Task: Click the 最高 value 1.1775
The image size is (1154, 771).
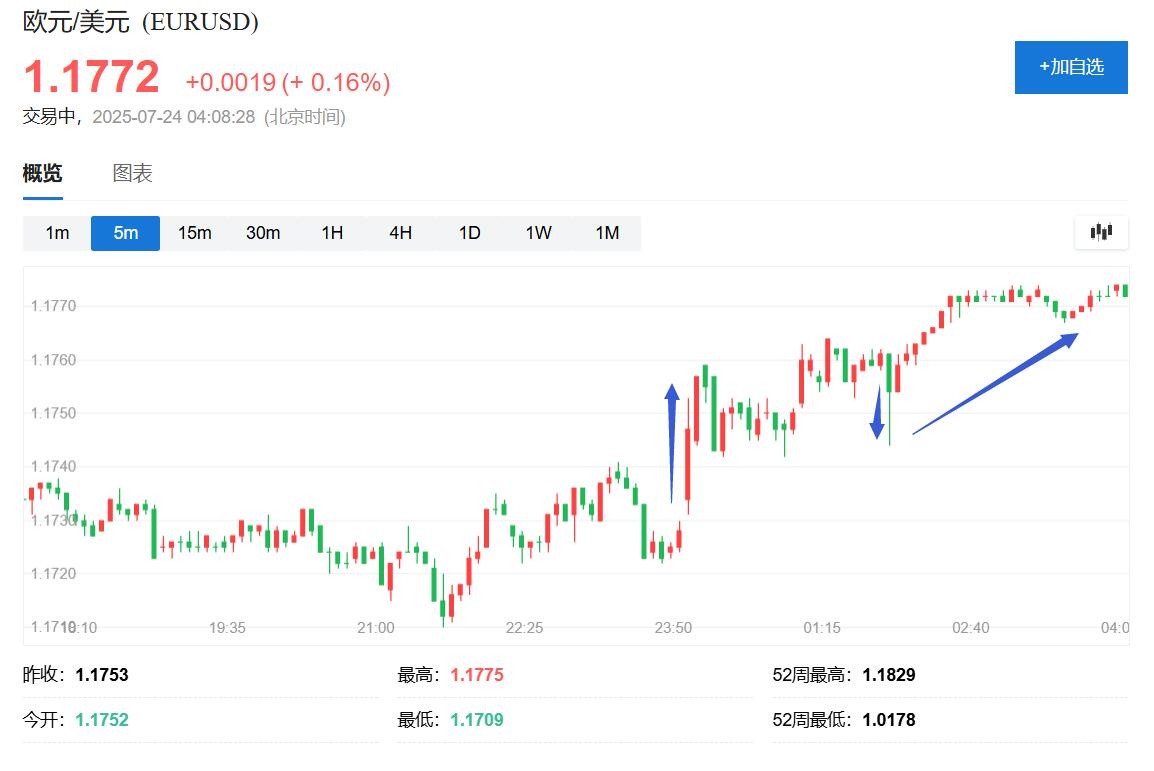Action: click(x=477, y=675)
